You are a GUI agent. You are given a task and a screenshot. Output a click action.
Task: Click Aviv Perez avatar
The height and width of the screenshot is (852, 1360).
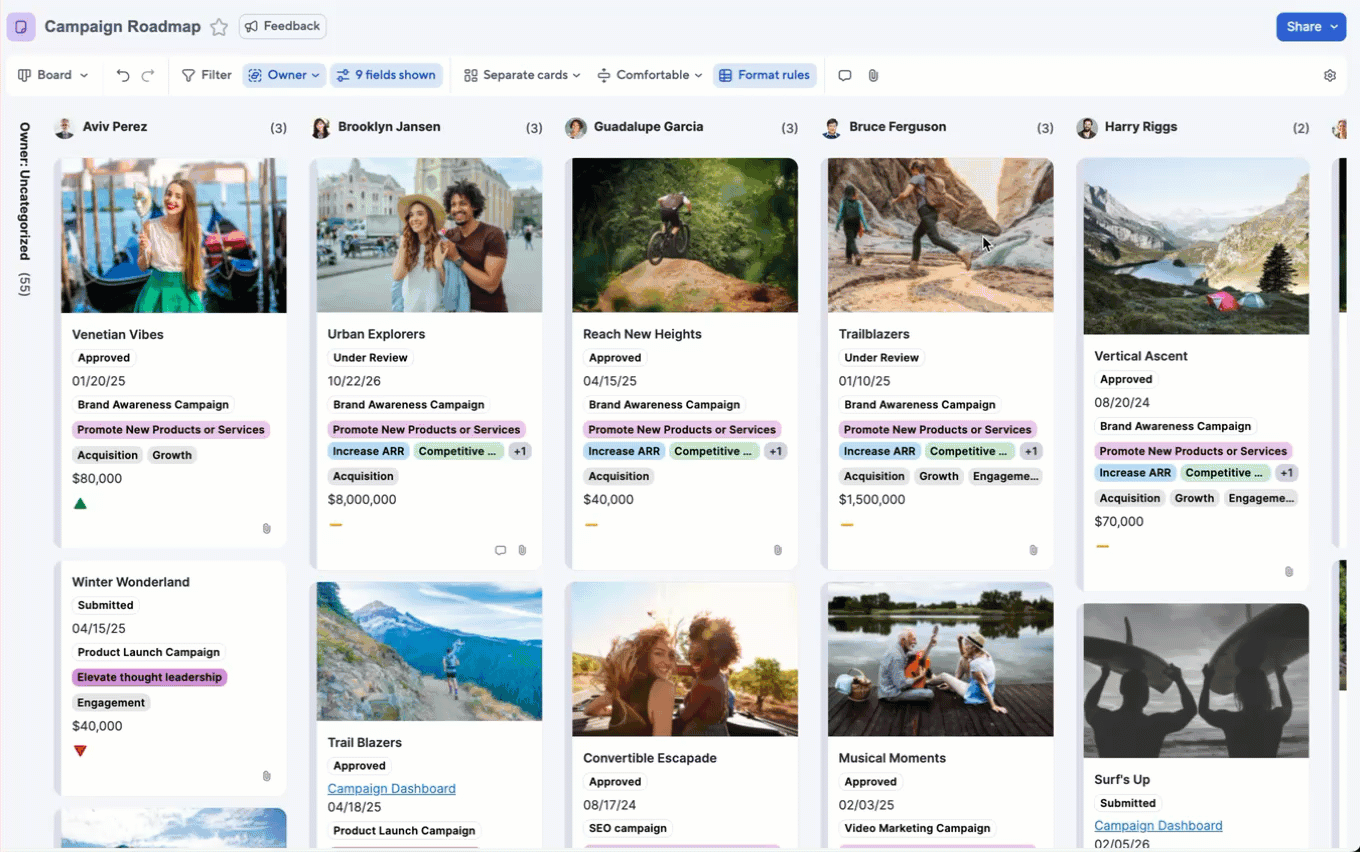point(65,128)
